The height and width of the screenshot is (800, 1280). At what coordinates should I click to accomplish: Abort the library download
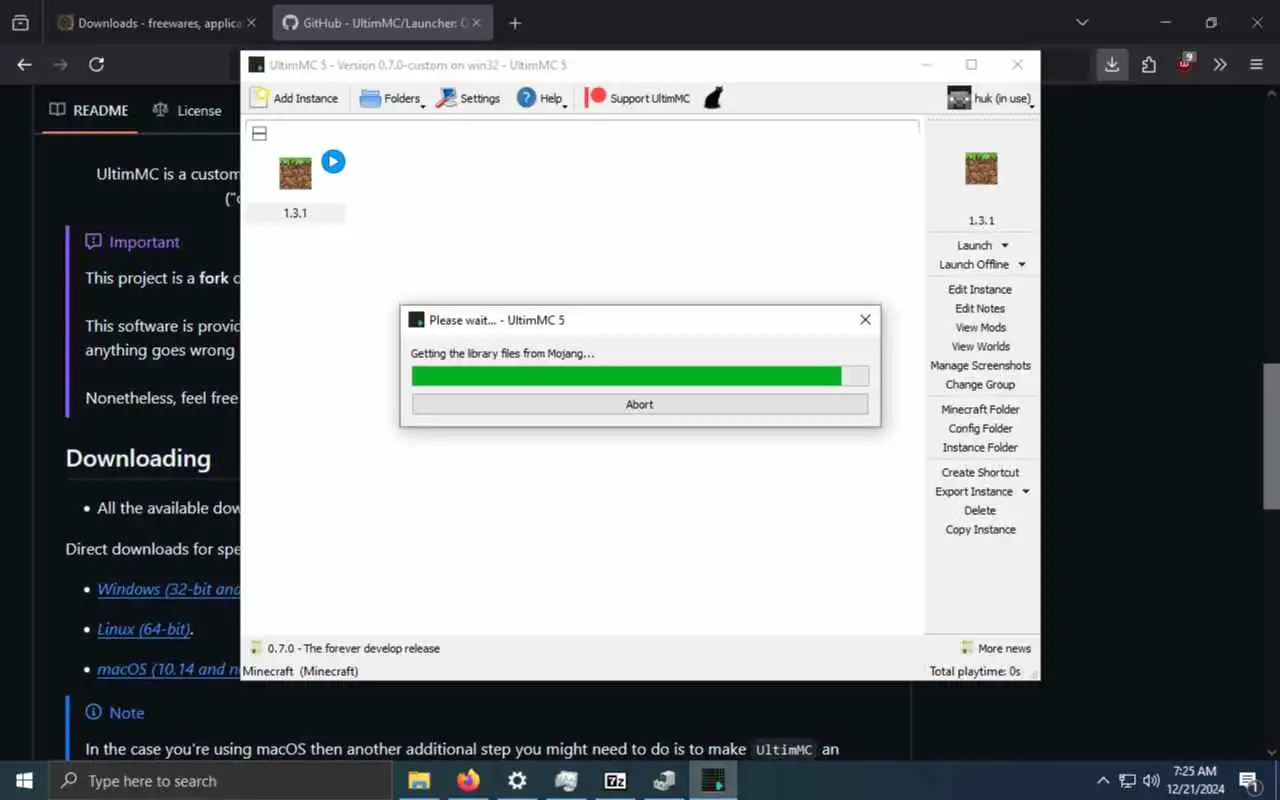point(640,404)
